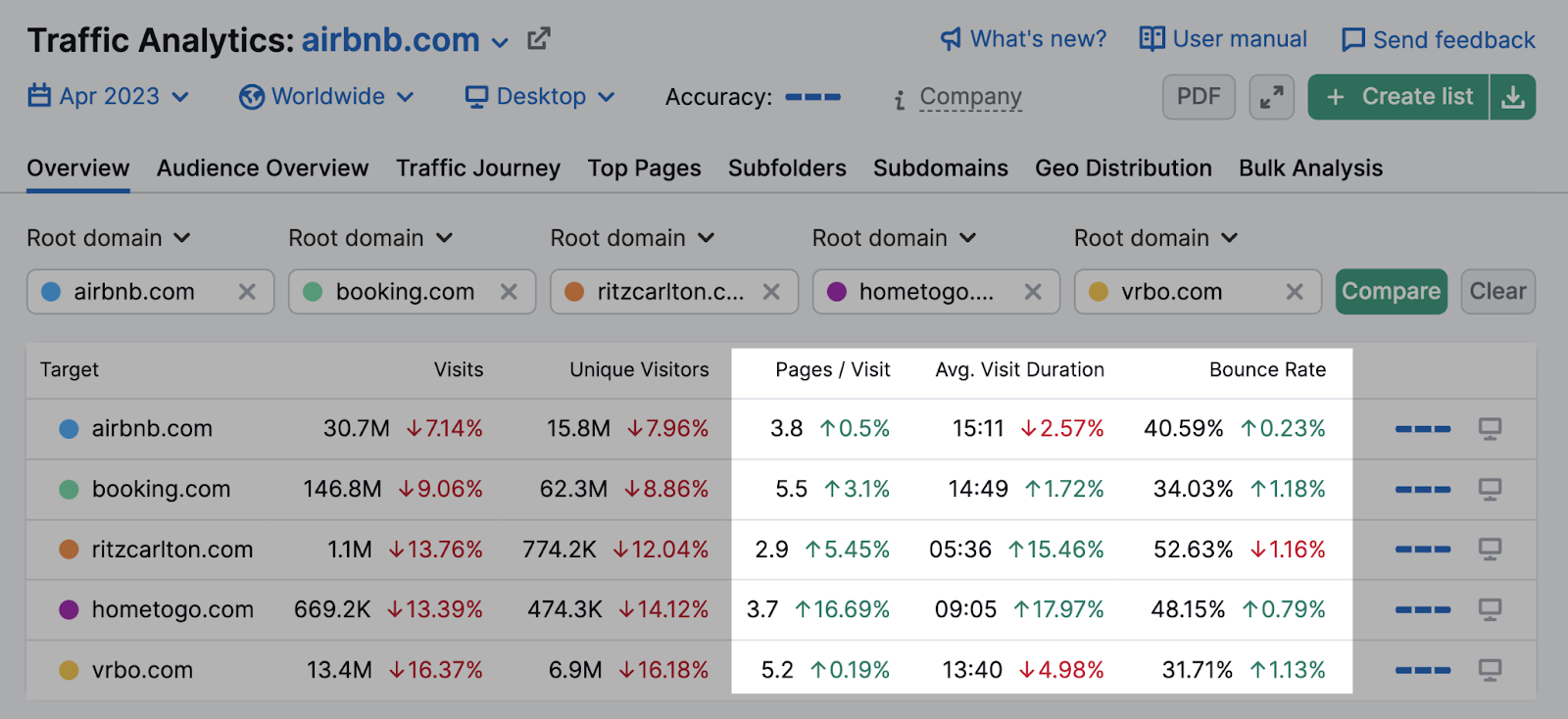The image size is (1568, 719).
Task: Click the globe icon beside Worldwide
Action: [252, 97]
